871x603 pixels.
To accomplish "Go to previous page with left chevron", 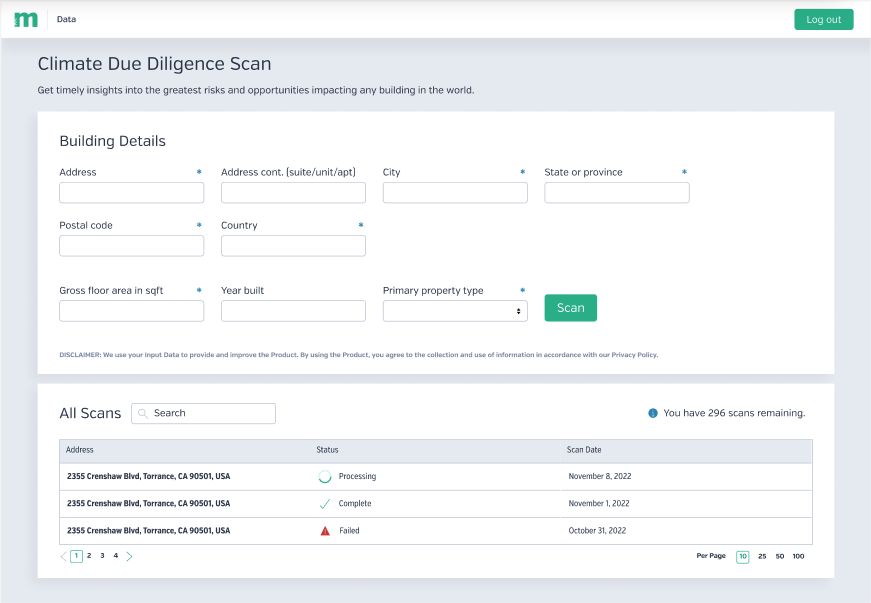I will [63, 556].
